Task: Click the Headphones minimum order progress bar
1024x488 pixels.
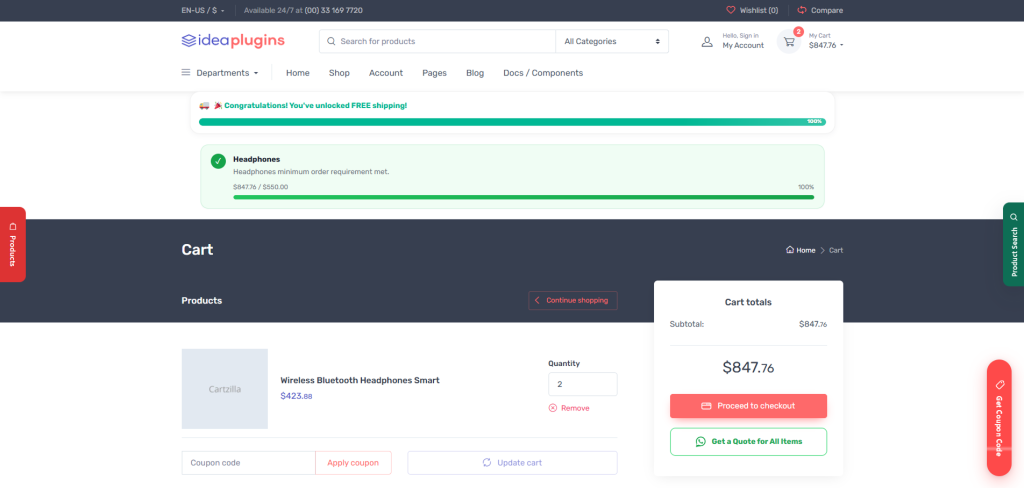Action: pos(524,197)
